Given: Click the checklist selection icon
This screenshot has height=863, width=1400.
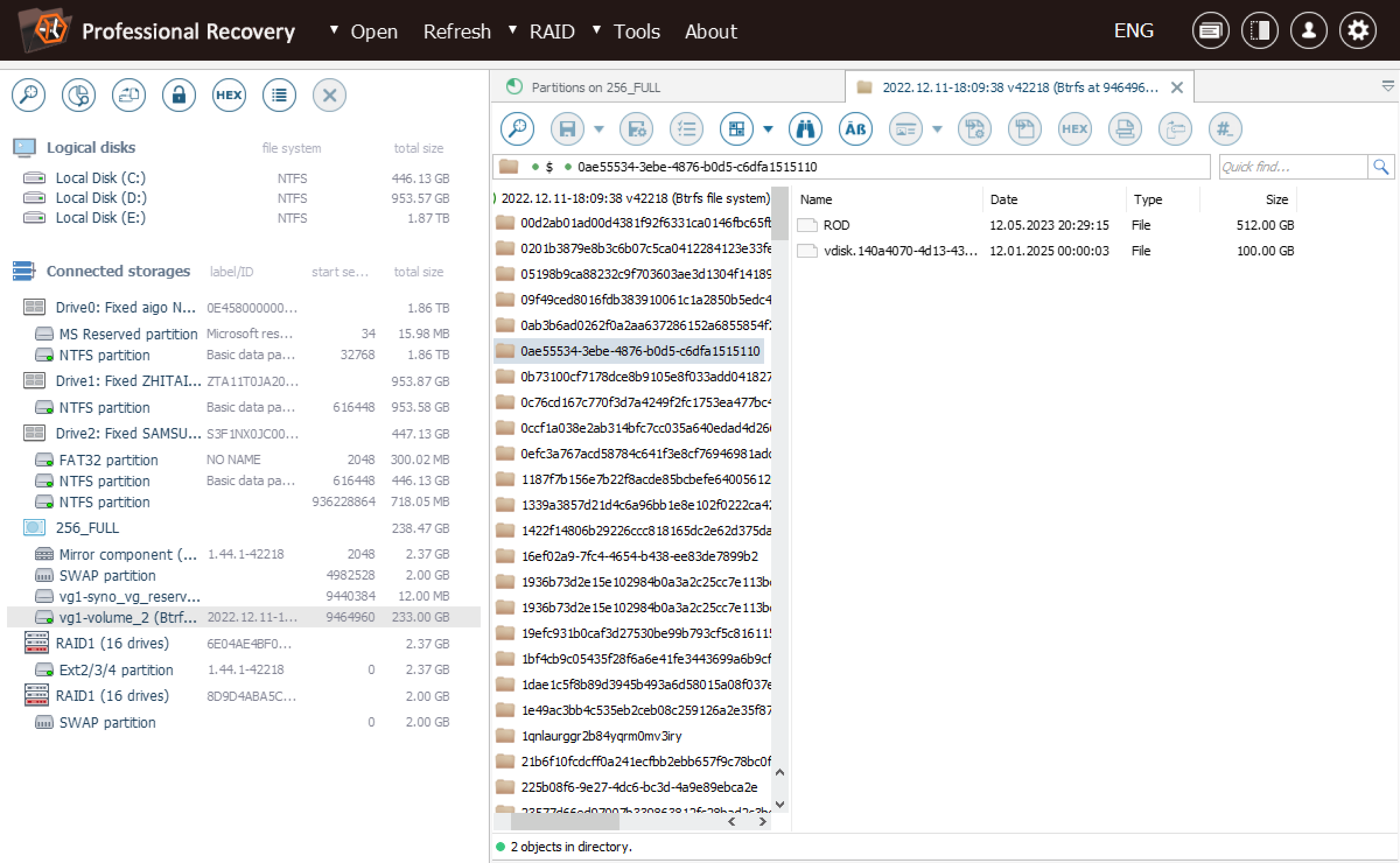Looking at the screenshot, I should coord(687,129).
